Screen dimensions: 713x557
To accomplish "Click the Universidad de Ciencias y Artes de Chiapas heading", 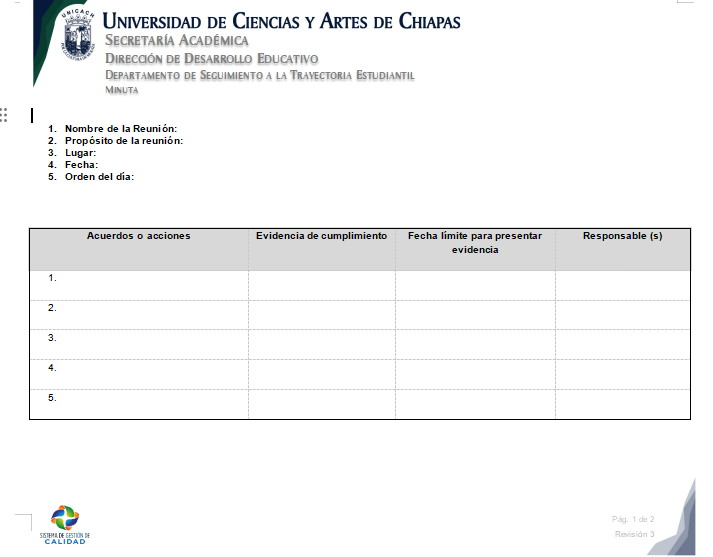I will [281, 21].
